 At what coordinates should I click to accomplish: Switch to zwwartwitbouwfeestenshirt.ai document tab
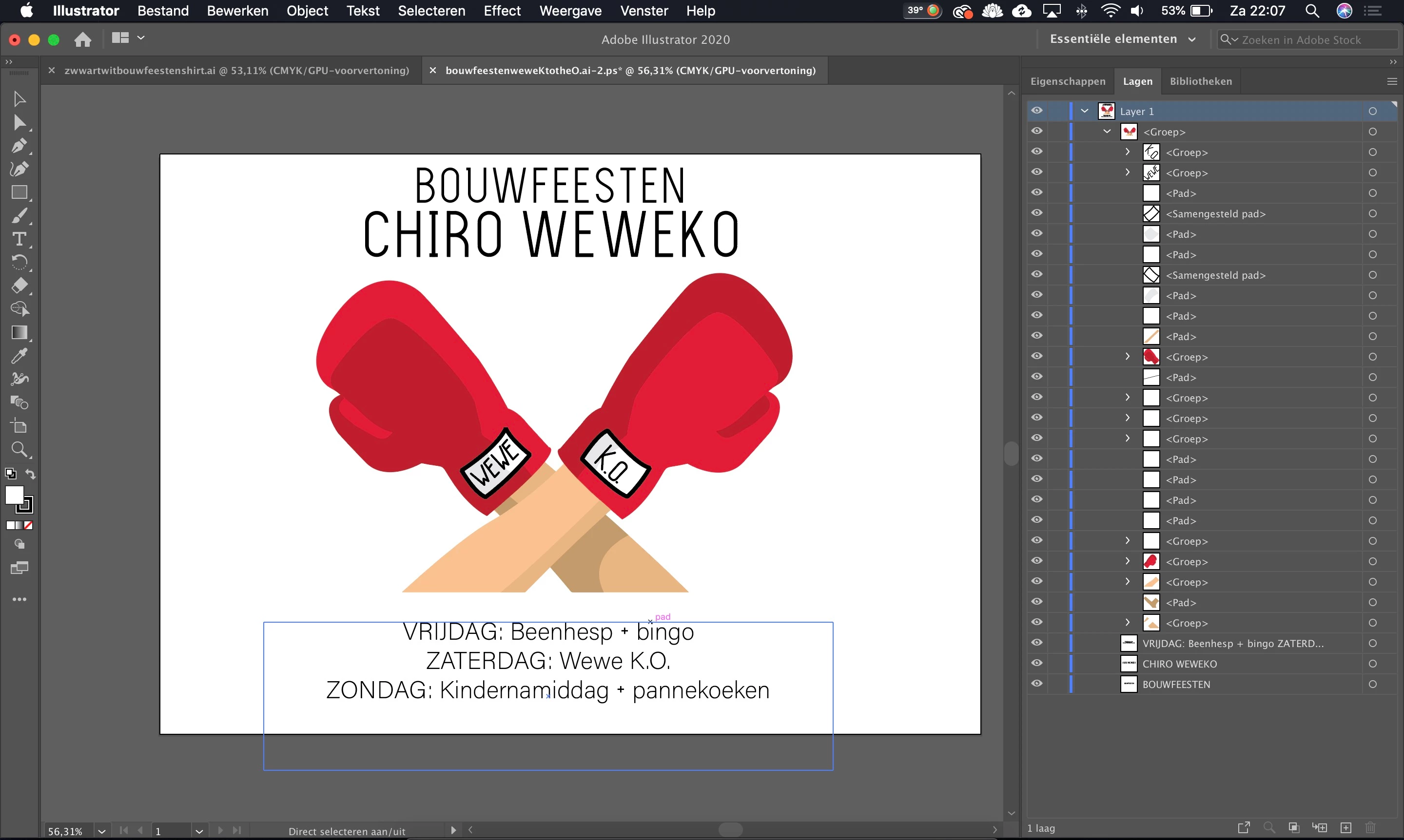pos(236,70)
